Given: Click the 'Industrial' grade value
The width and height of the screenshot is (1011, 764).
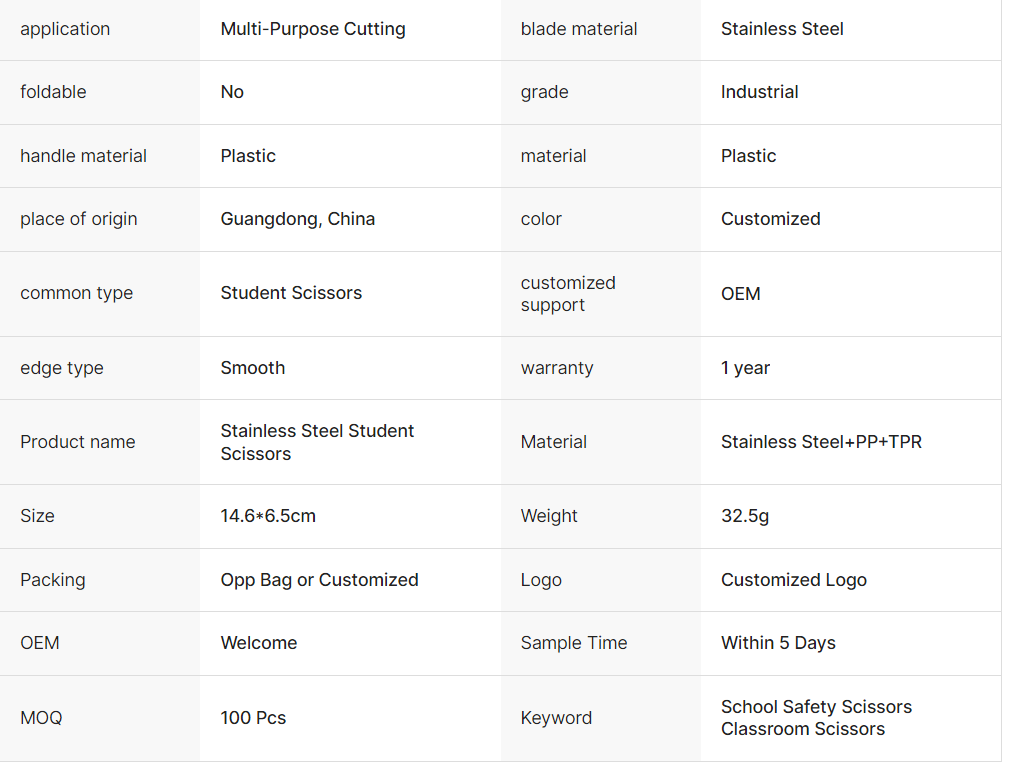Looking at the screenshot, I should [759, 92].
